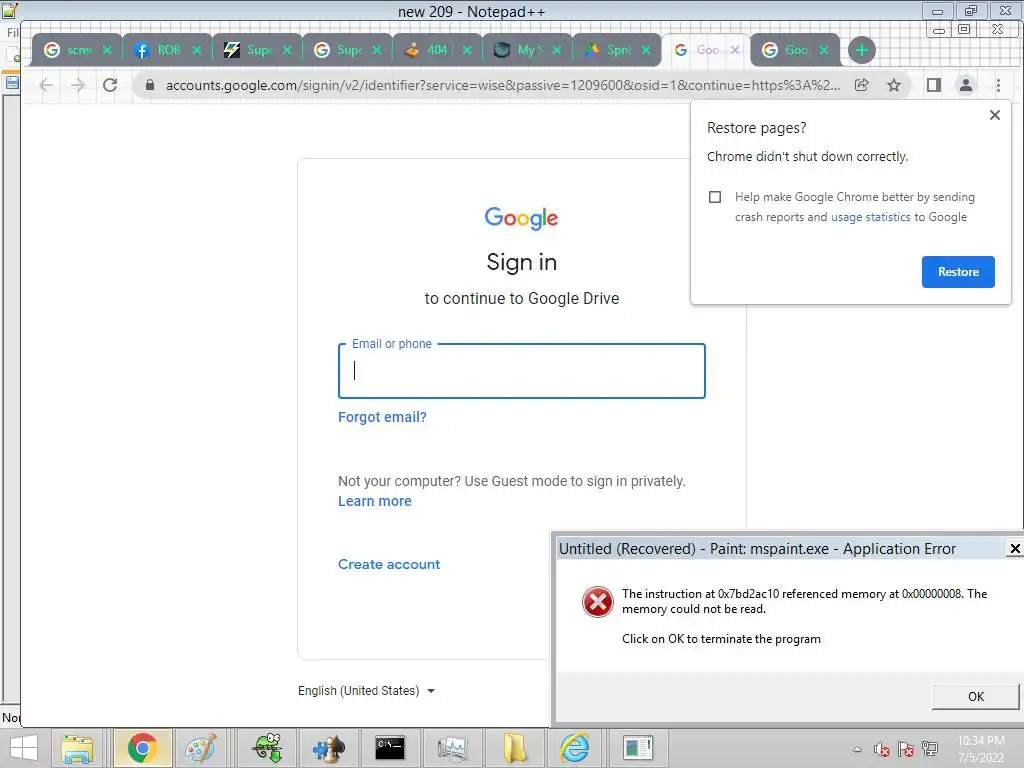This screenshot has width=1024, height=768.
Task: Click the address bar URL
Action: point(503,85)
